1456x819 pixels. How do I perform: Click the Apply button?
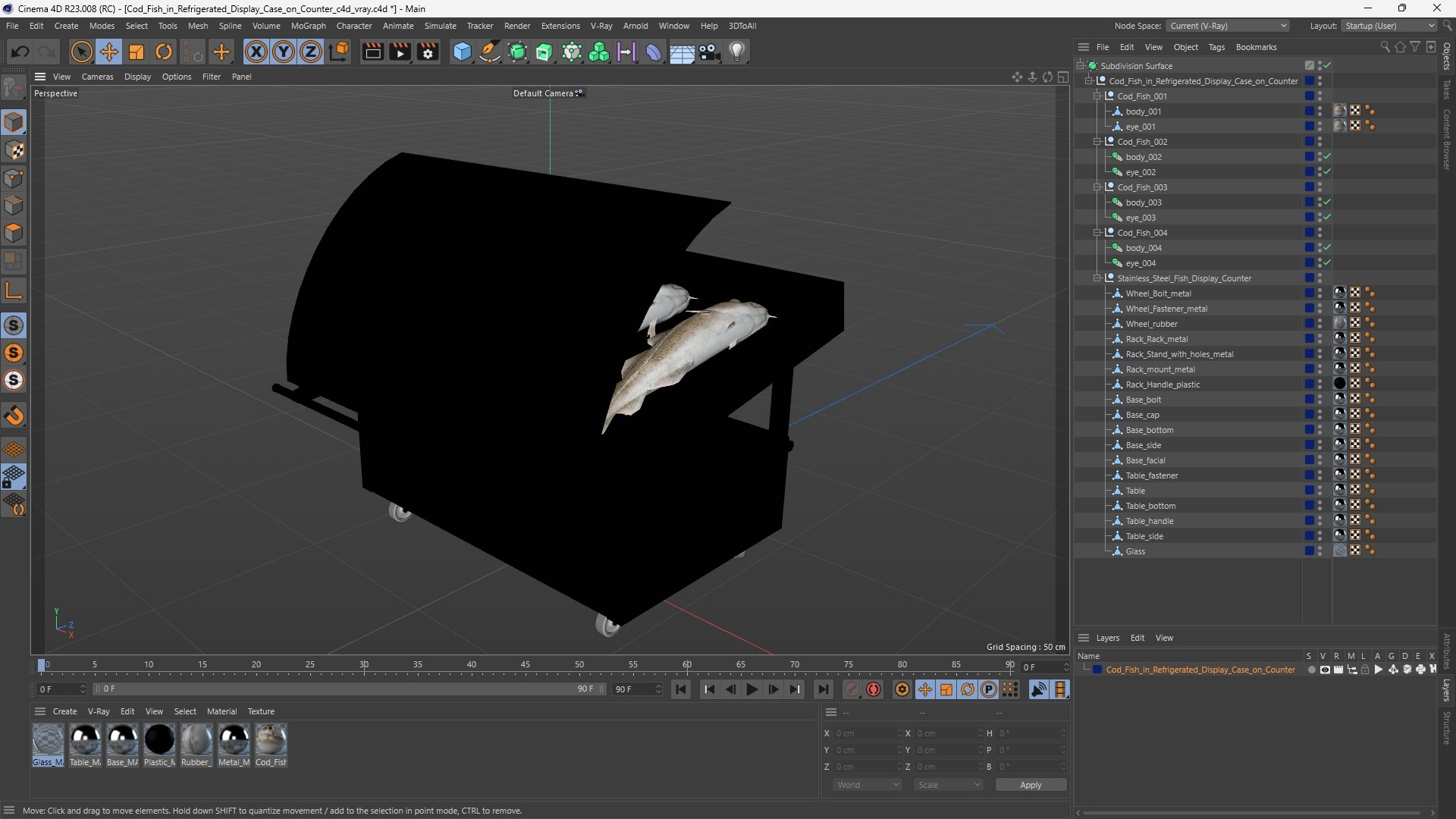pos(1031,785)
